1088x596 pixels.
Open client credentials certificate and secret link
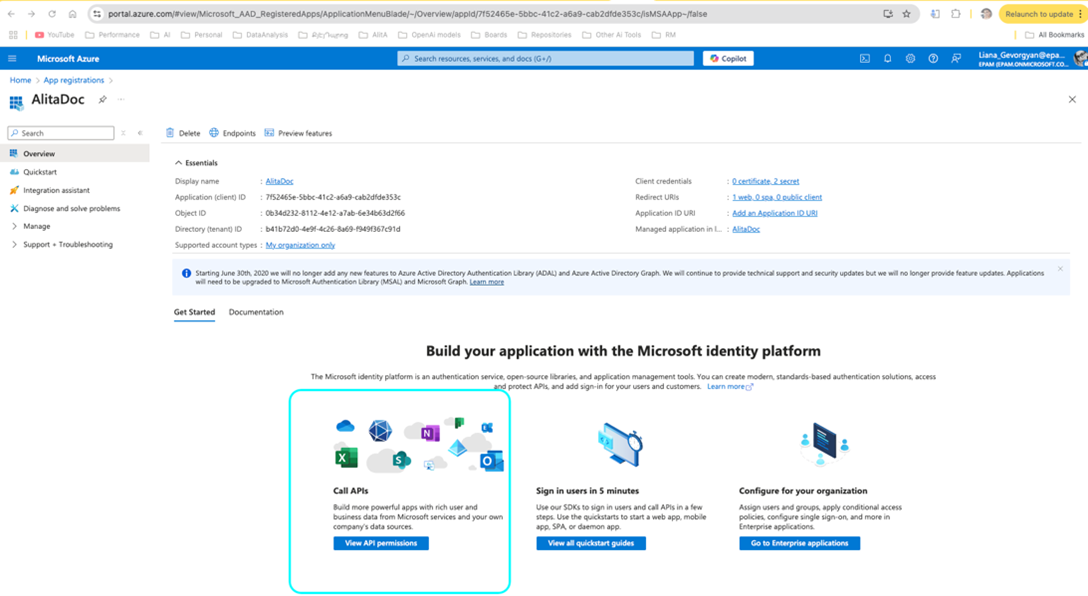765,181
